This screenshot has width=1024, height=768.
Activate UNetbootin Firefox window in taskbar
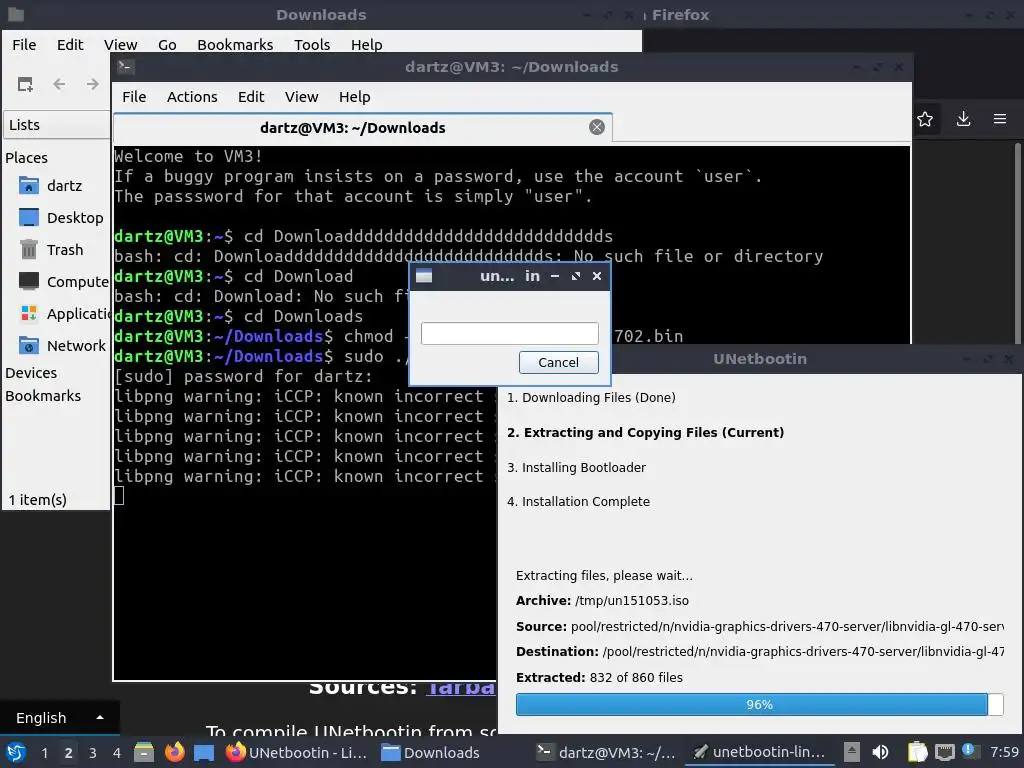coord(296,752)
